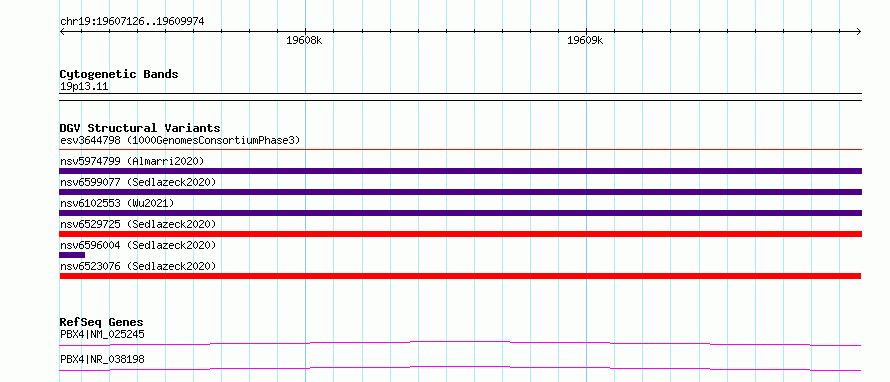
Task: Click the 19p13.11 band label
Action: [x=84, y=87]
